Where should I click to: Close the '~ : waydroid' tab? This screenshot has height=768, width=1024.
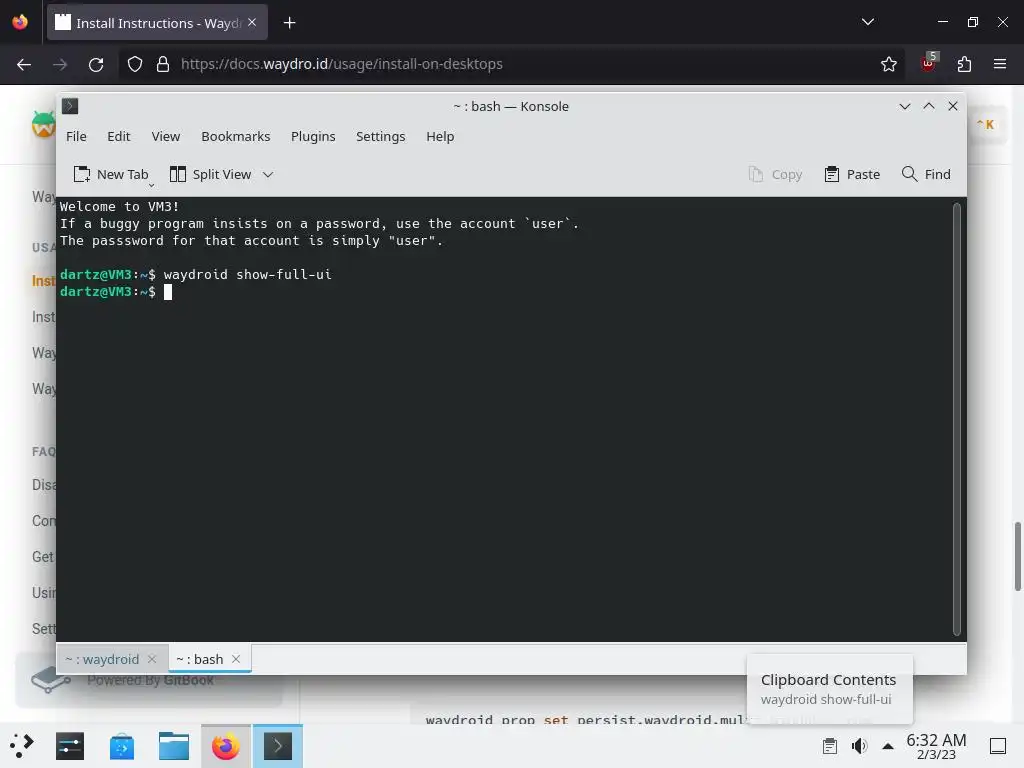[x=152, y=660]
